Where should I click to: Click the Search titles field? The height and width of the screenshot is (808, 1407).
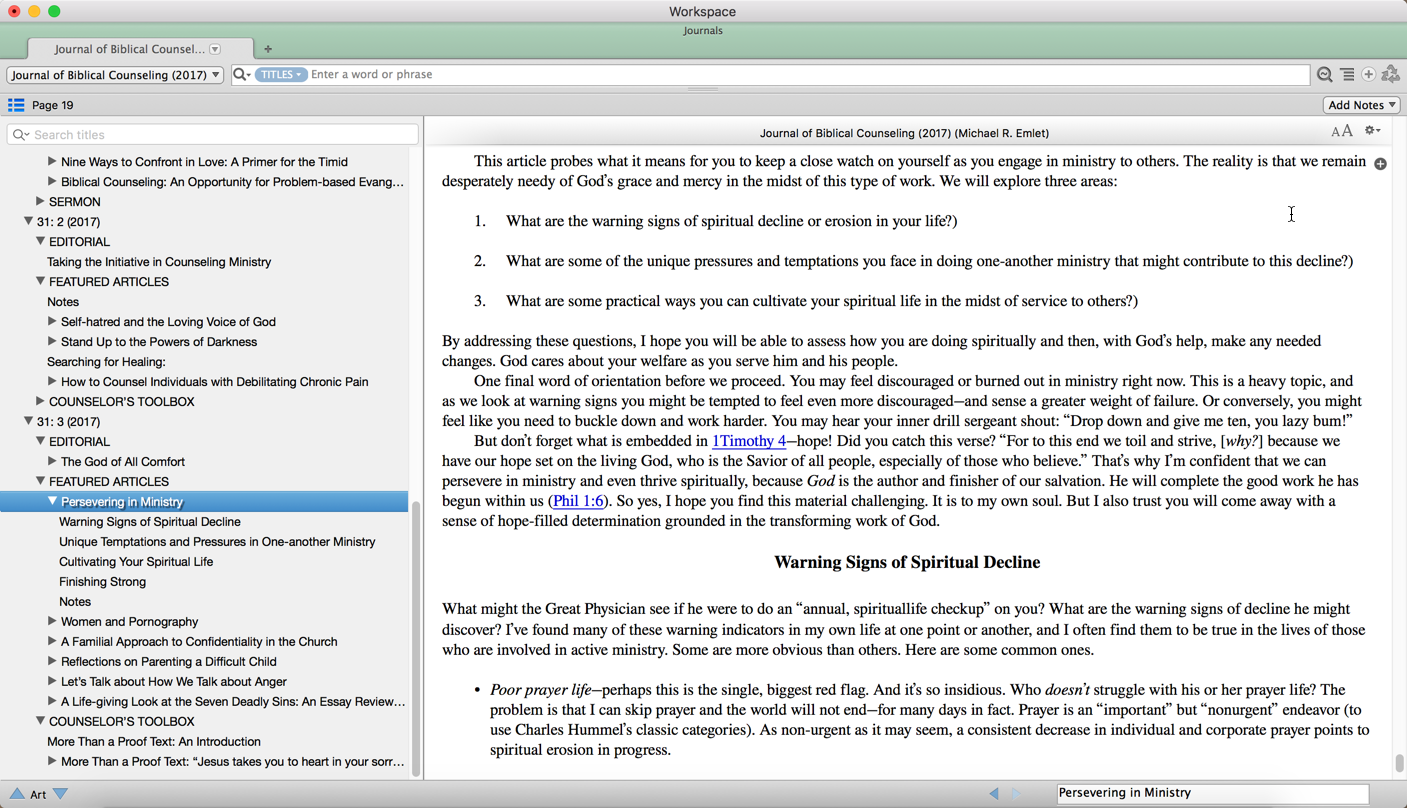click(212, 135)
